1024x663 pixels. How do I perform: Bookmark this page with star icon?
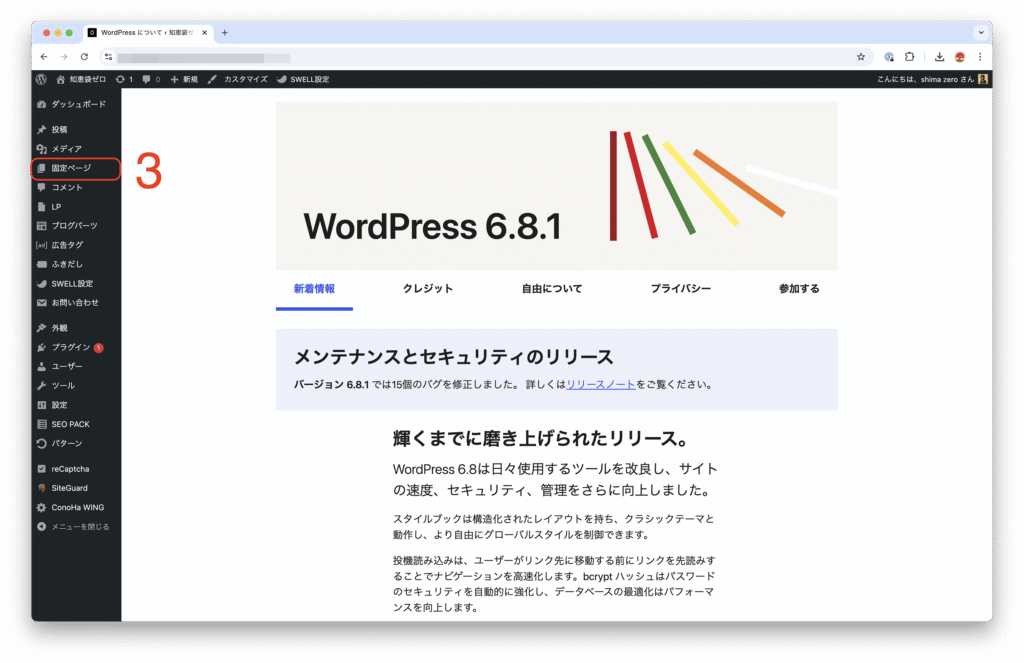[x=861, y=57]
